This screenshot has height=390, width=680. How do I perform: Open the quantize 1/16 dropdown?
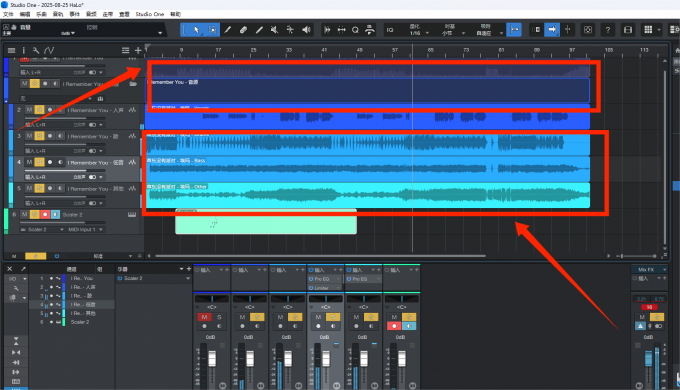coord(427,33)
